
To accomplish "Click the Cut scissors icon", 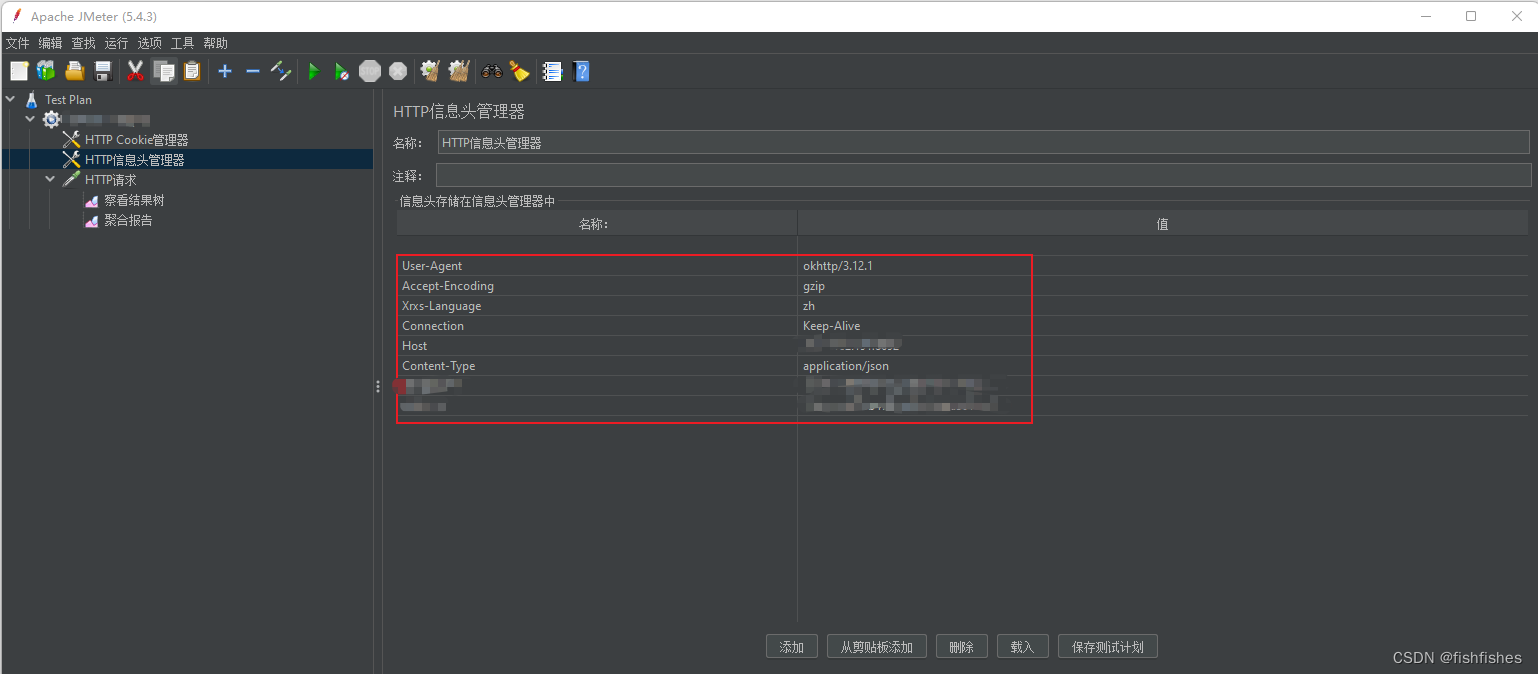I will (136, 71).
